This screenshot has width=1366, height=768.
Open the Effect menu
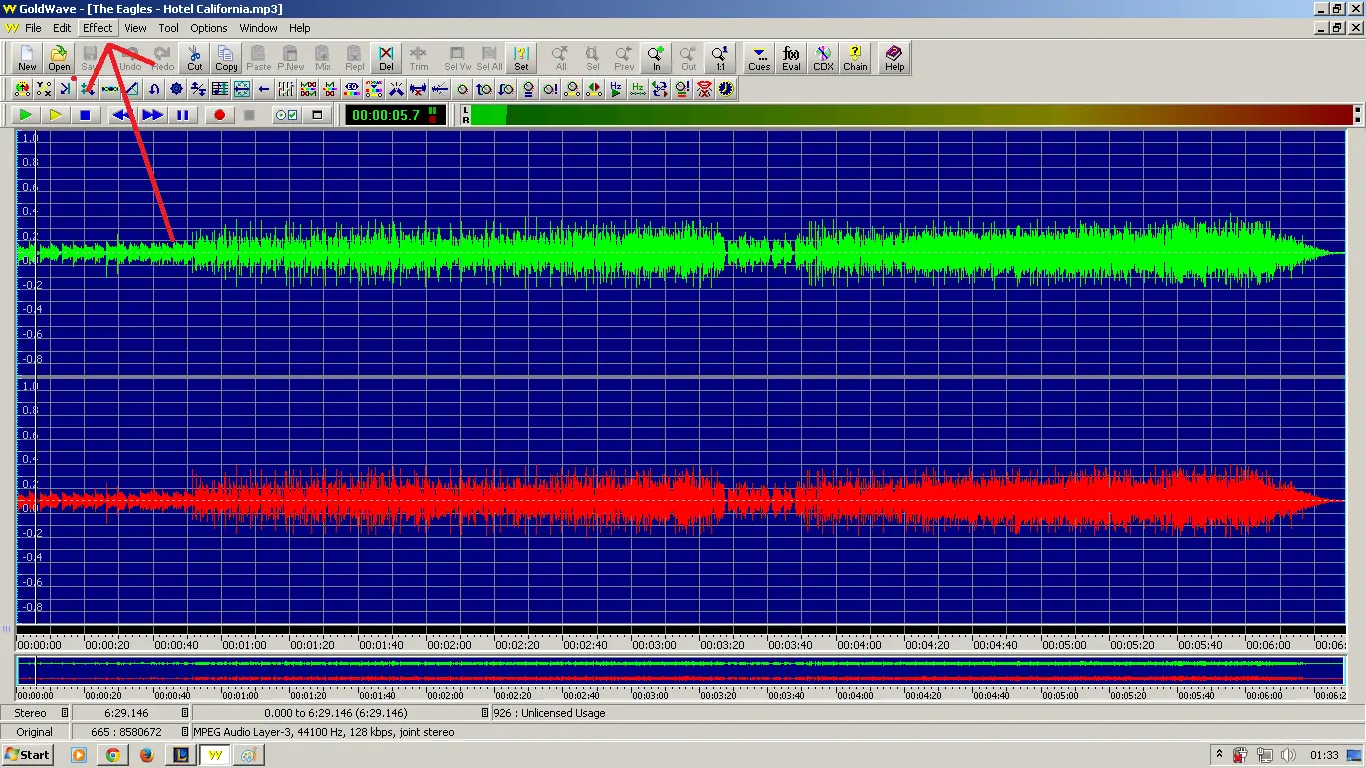click(98, 28)
